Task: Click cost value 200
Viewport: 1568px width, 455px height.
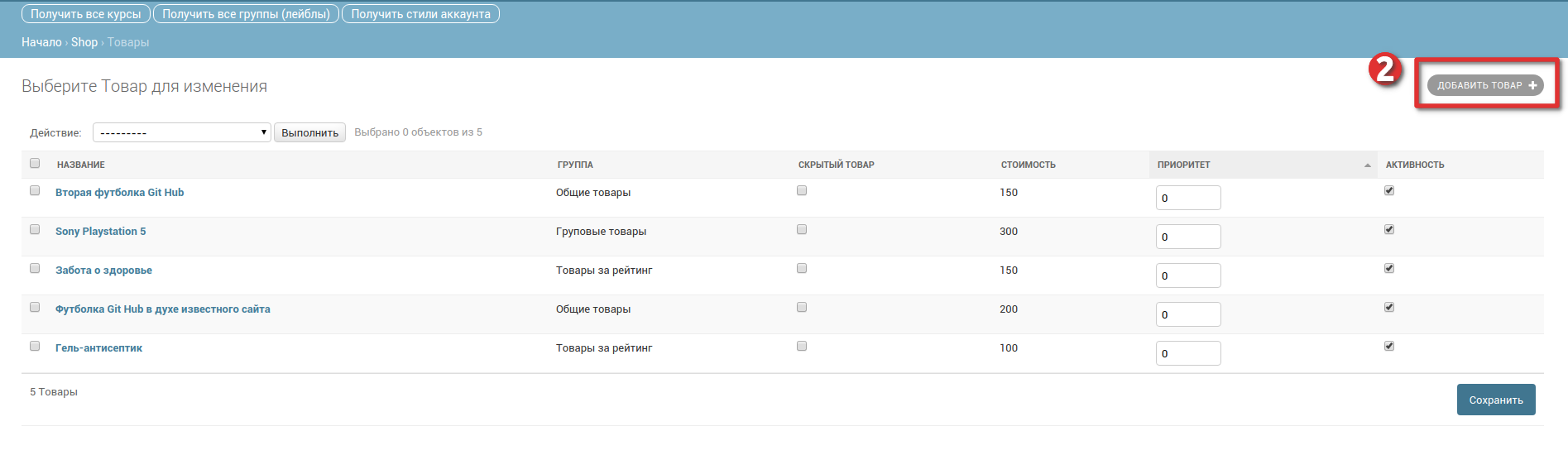Action: point(1009,309)
